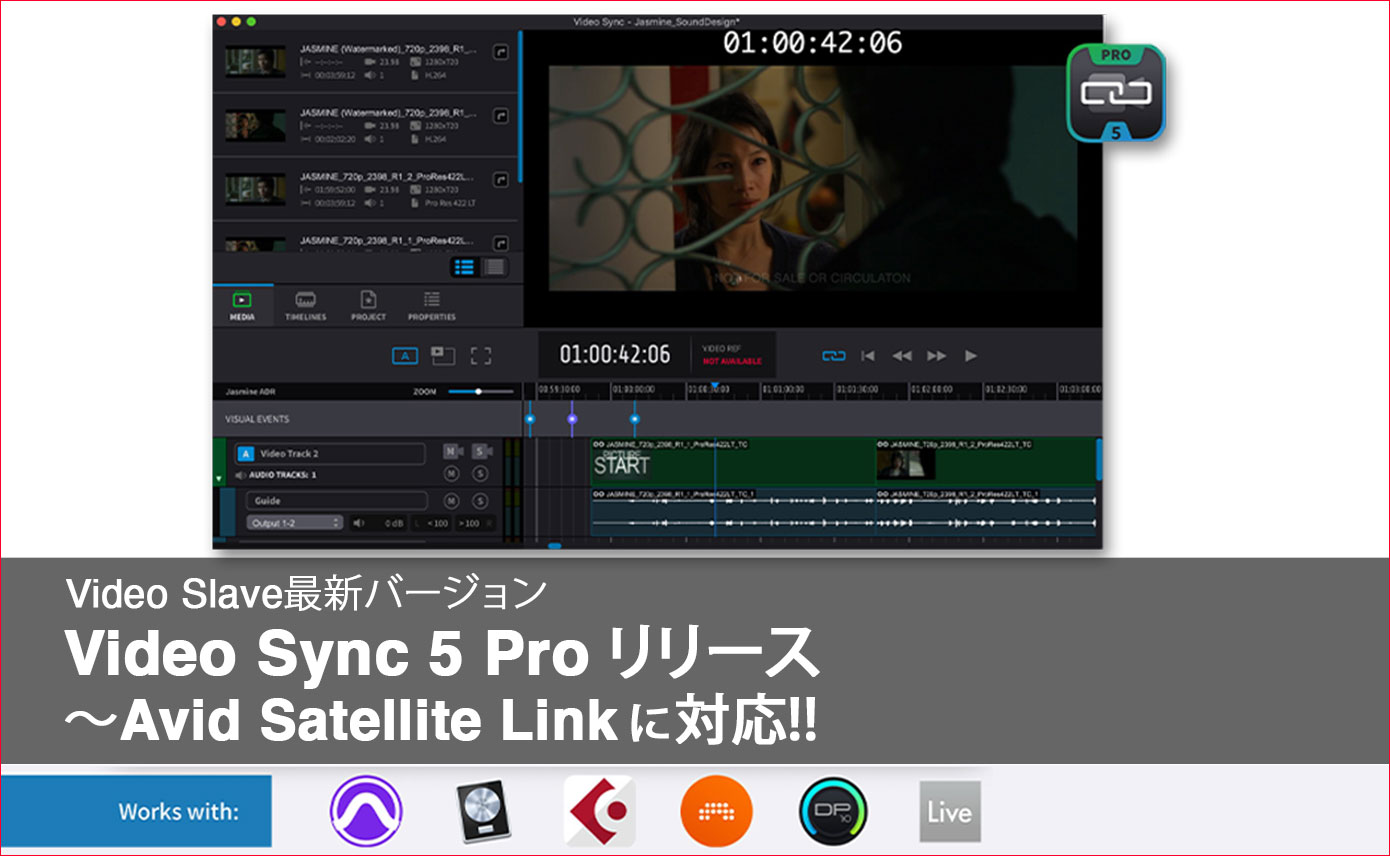Click the Digital Performer DP10 icon
This screenshot has width=1390, height=856.
833,812
